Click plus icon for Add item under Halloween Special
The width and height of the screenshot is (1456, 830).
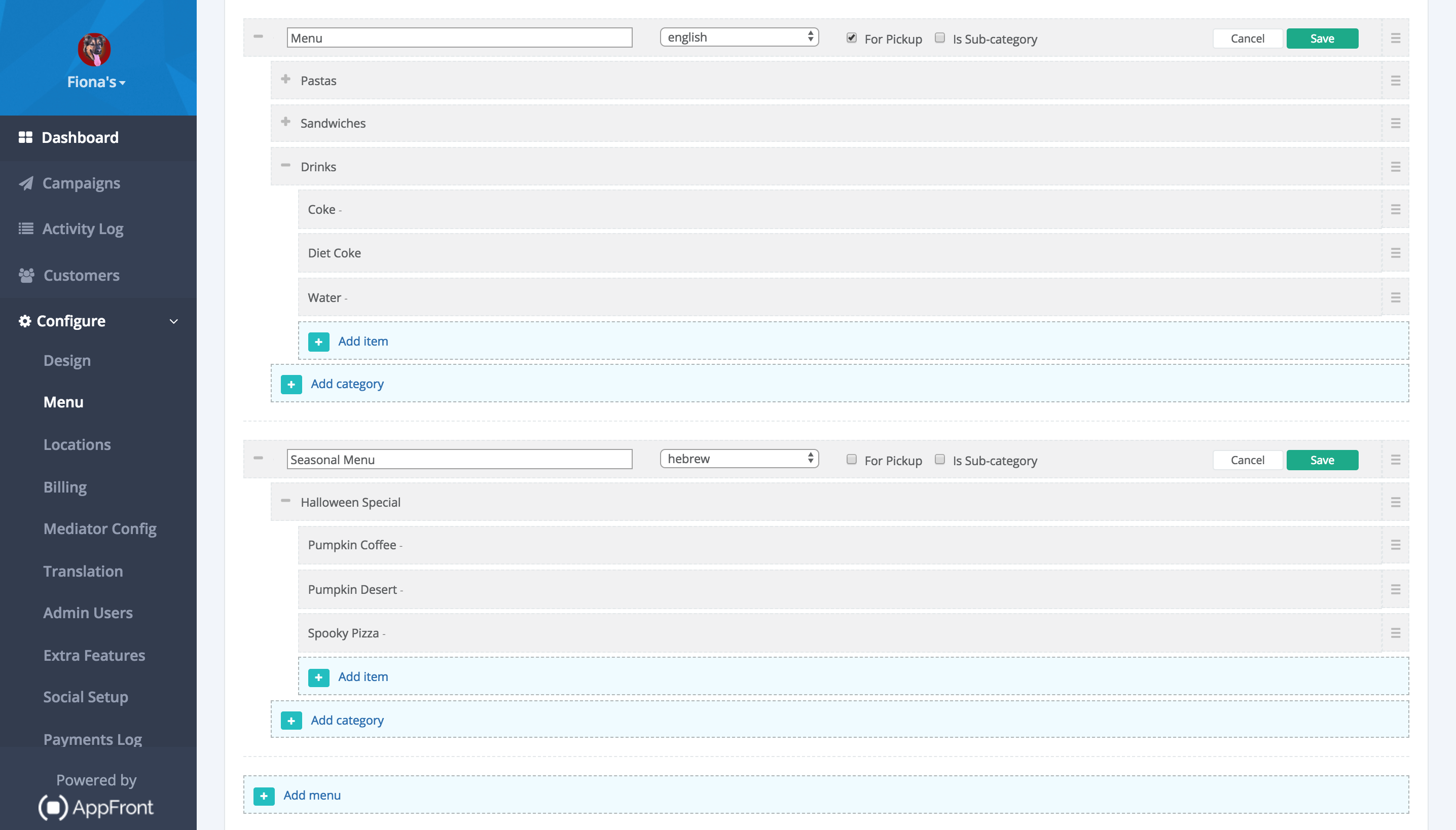click(x=319, y=677)
